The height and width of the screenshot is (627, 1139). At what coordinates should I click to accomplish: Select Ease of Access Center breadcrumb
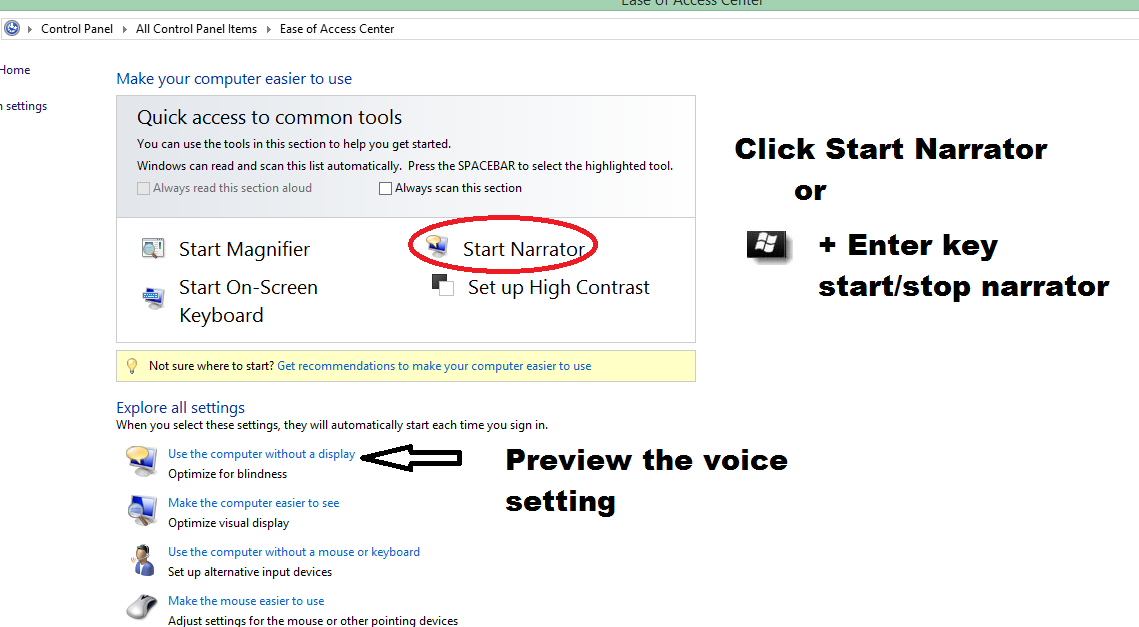click(x=337, y=29)
